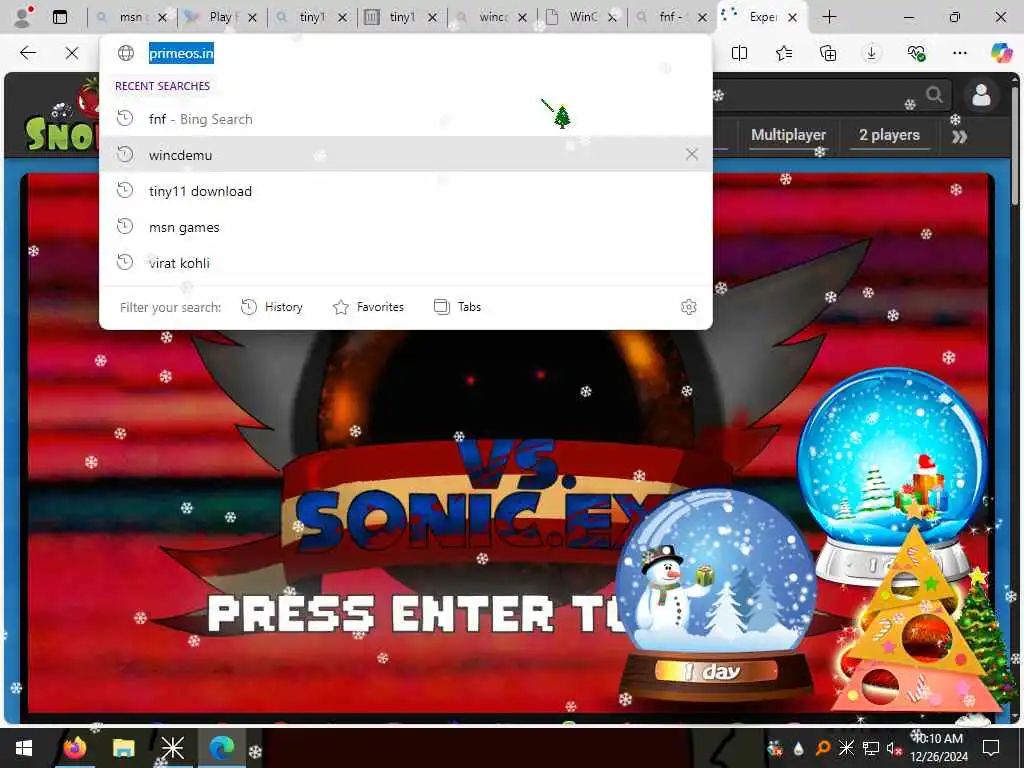Open Downloads toolbar icon
Viewport: 1024px width, 768px height.
[871, 53]
